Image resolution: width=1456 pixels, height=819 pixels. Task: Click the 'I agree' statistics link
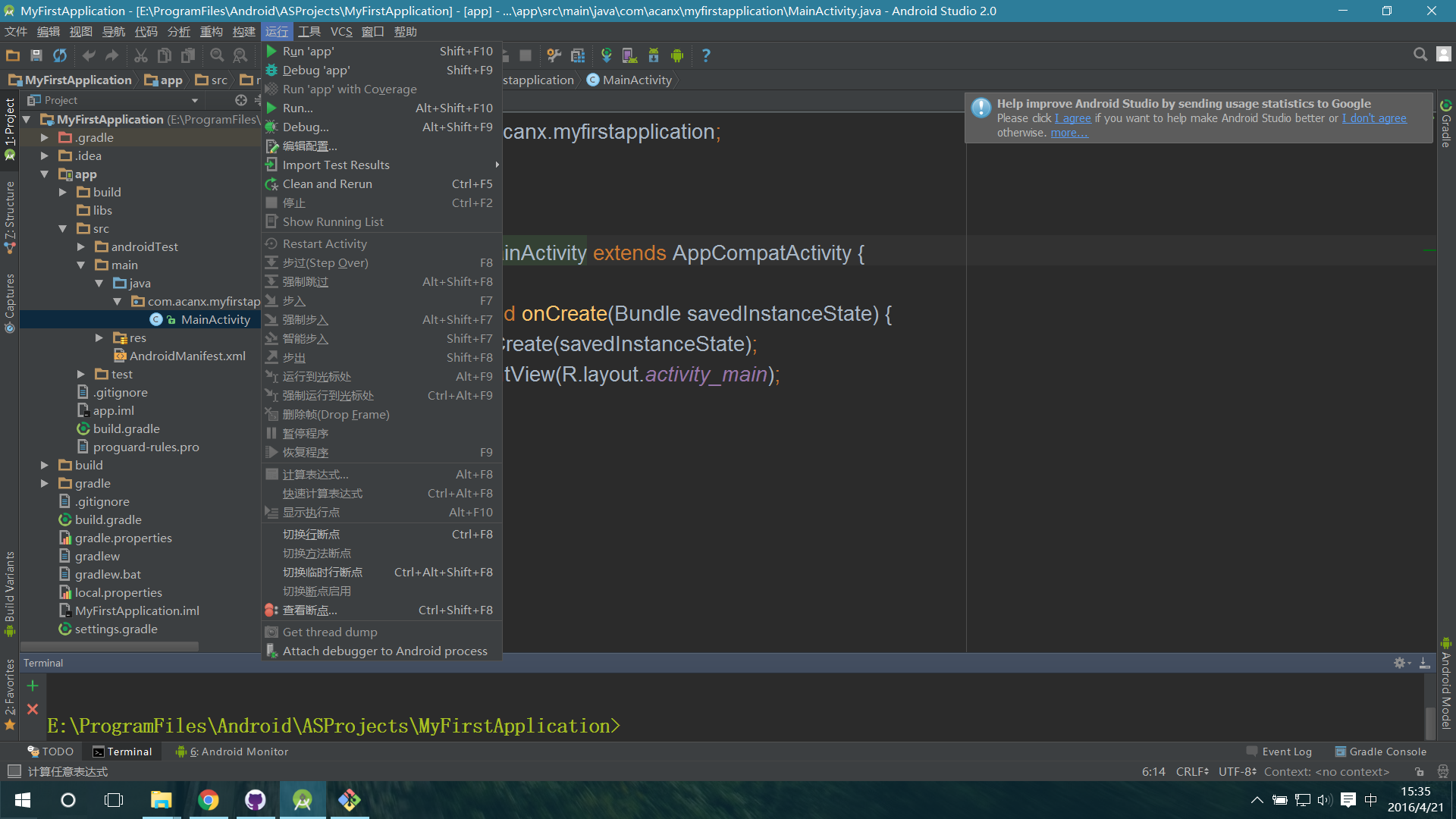click(x=1072, y=118)
